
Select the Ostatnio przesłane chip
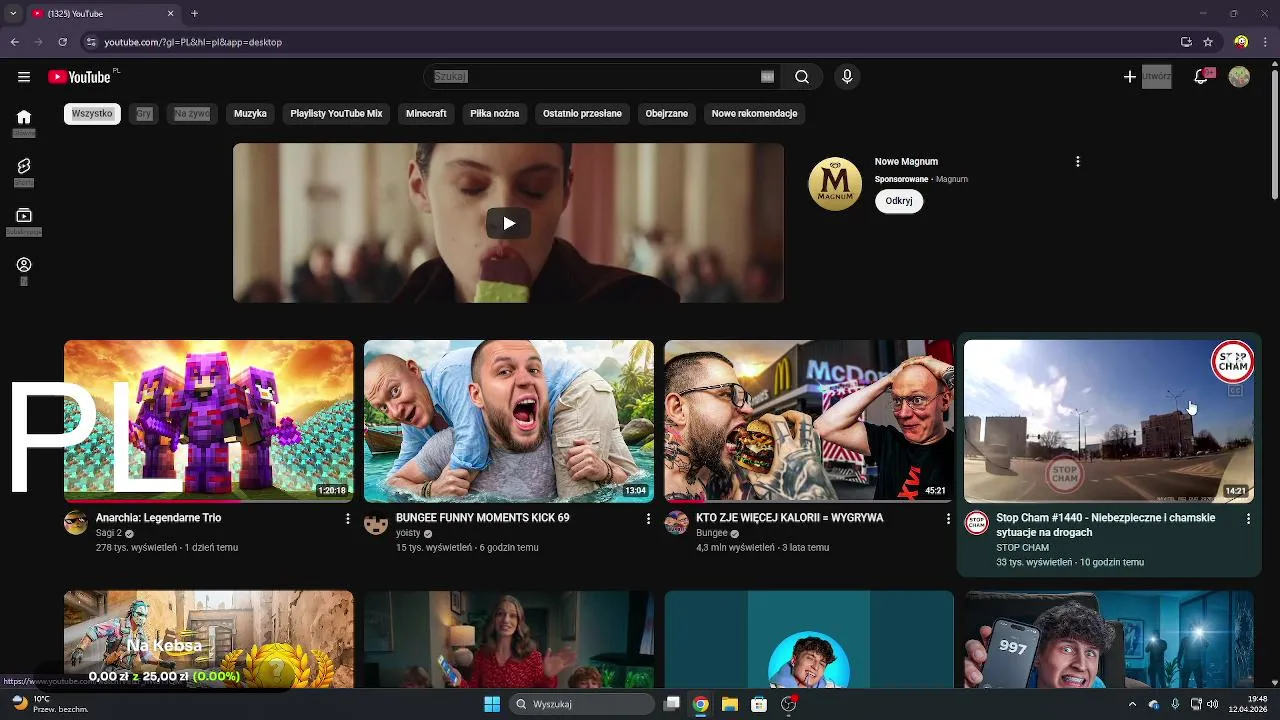pyautogui.click(x=582, y=114)
